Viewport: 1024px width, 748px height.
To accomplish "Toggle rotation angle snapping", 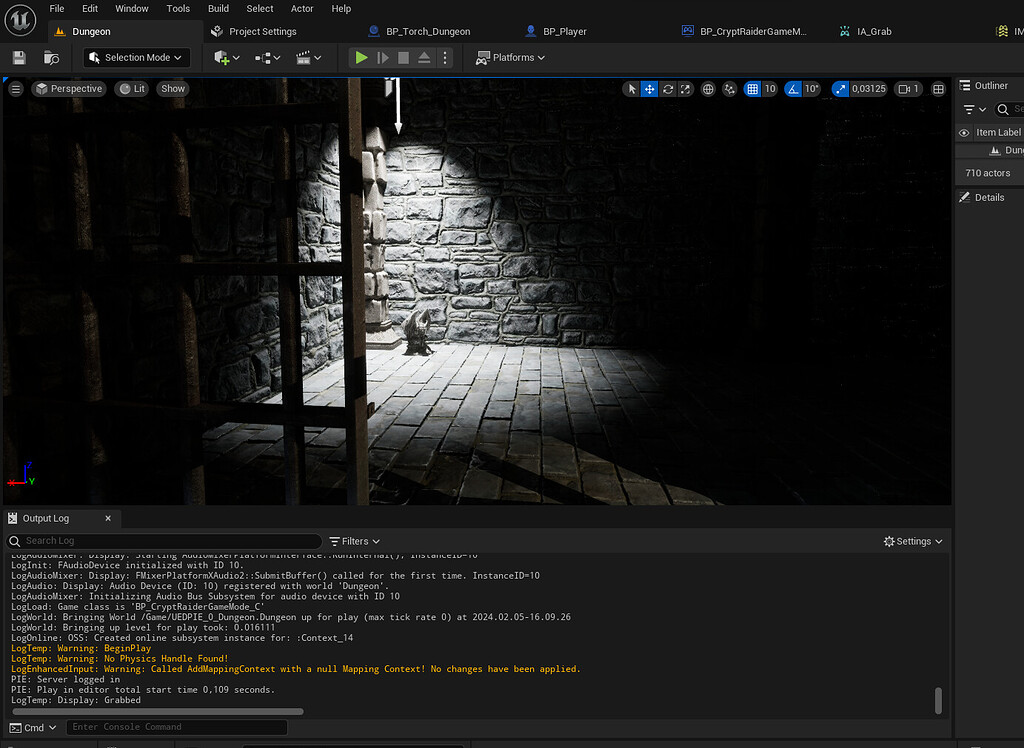I will pos(793,89).
